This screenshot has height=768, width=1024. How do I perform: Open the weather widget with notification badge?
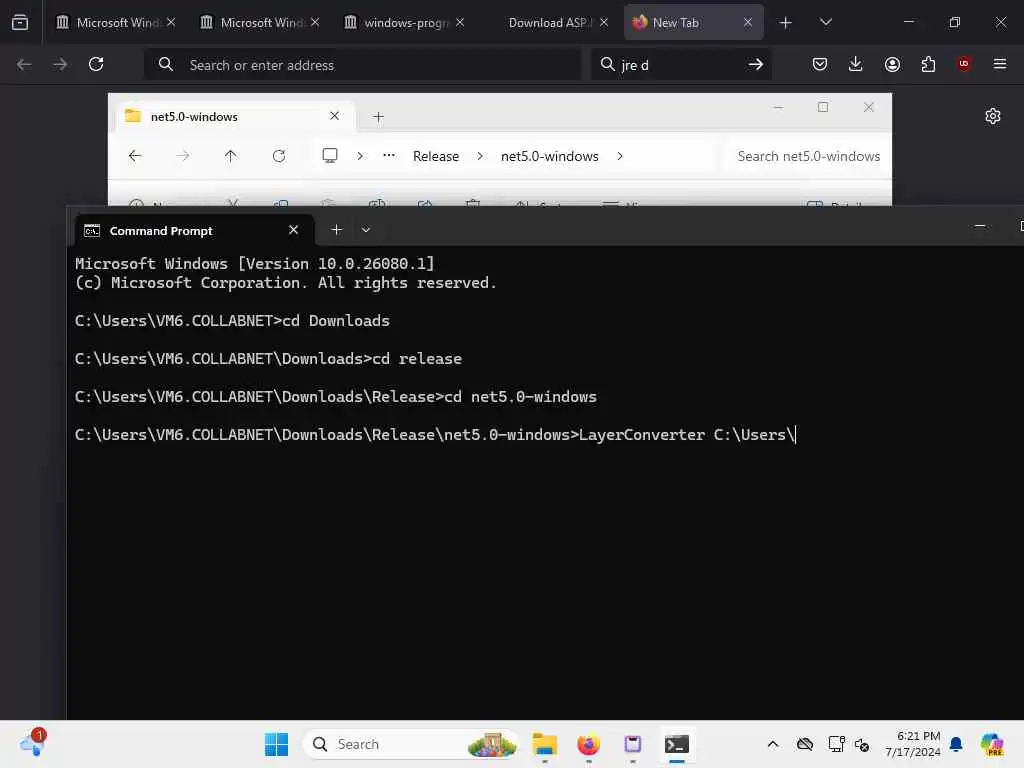pyautogui.click(x=33, y=743)
